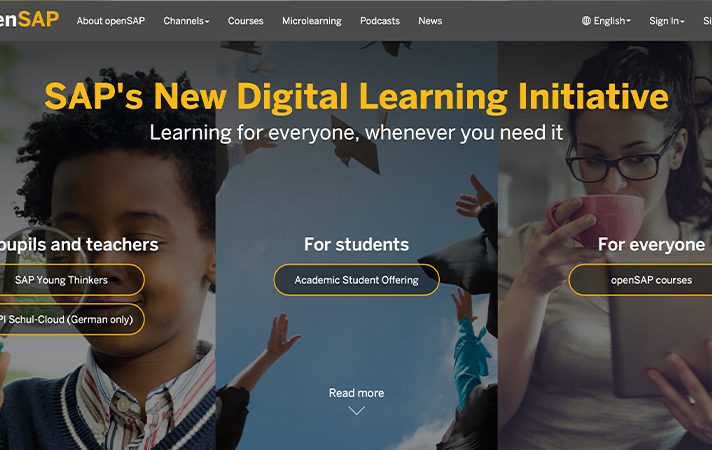This screenshot has height=450, width=712.
Task: Click the Read more link
Action: pyautogui.click(x=356, y=393)
